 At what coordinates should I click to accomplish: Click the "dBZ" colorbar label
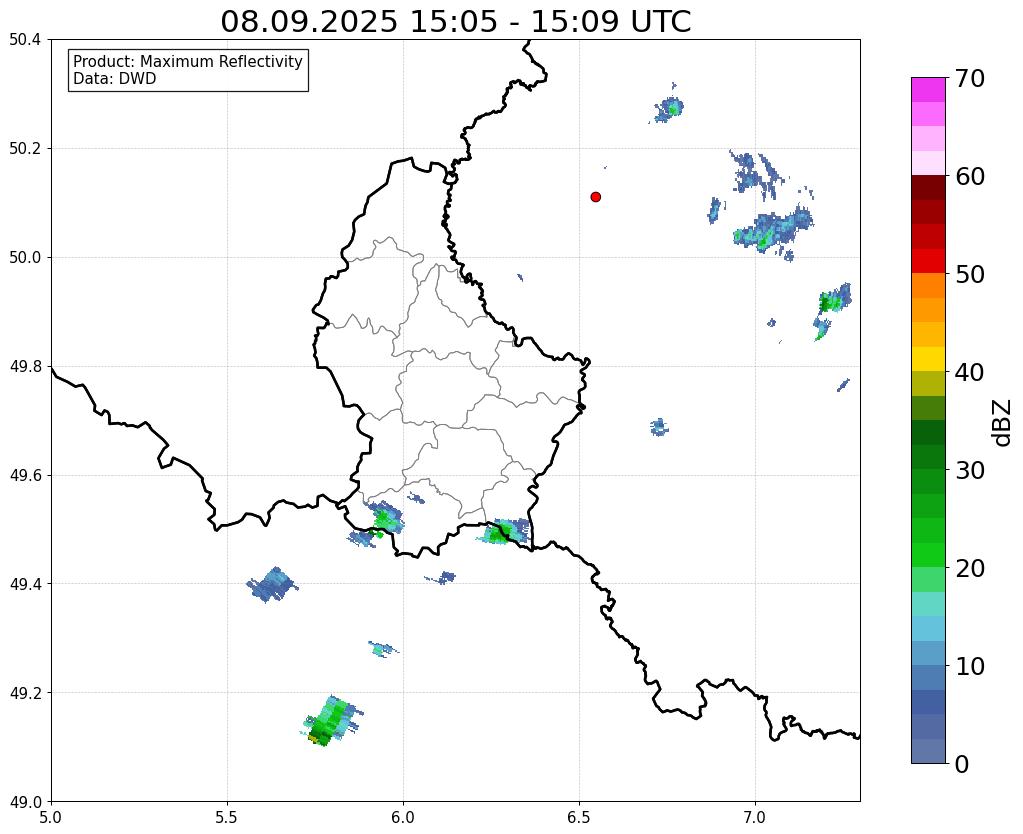pyautogui.click(x=1003, y=423)
